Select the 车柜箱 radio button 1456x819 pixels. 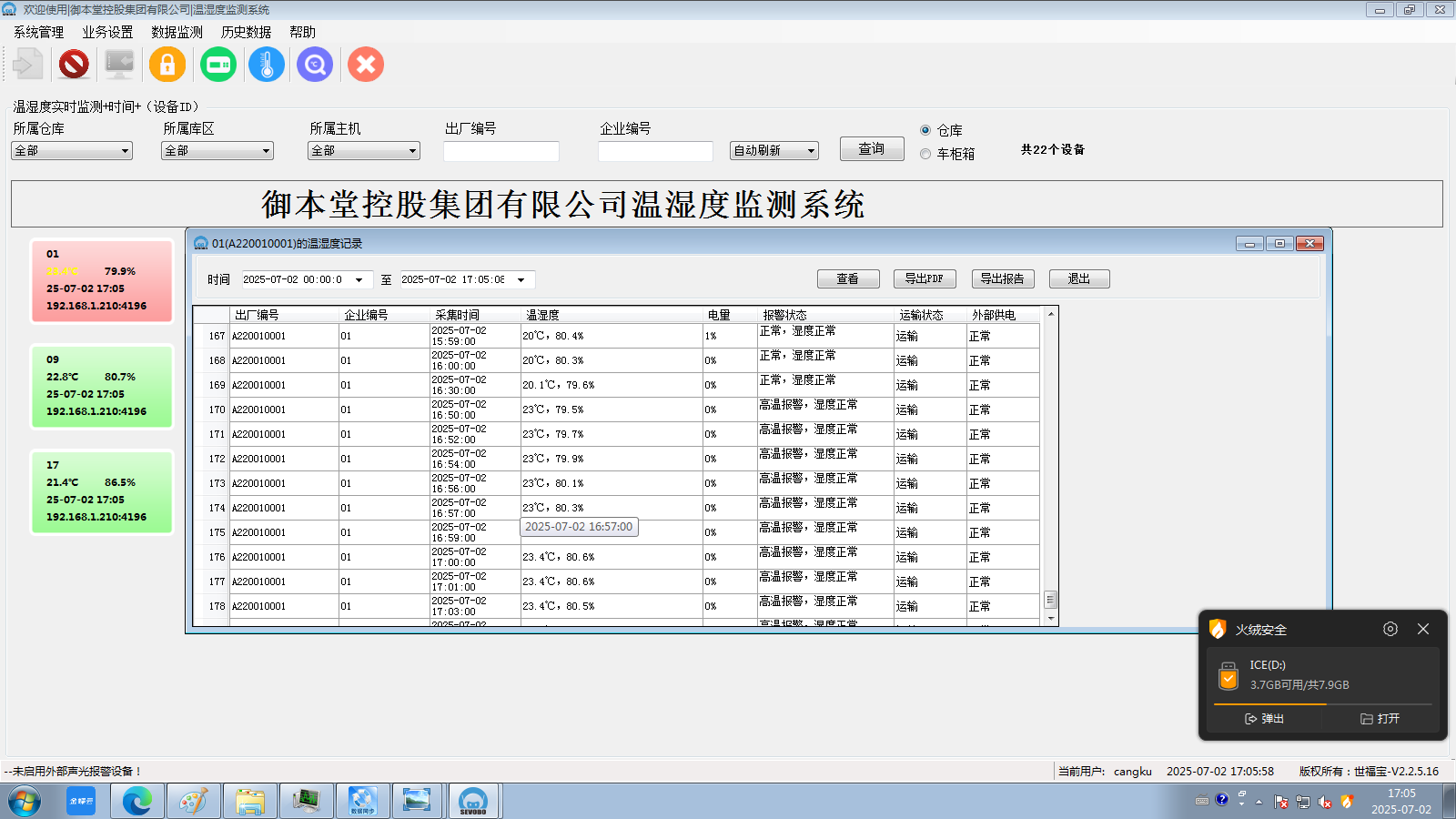click(x=925, y=154)
